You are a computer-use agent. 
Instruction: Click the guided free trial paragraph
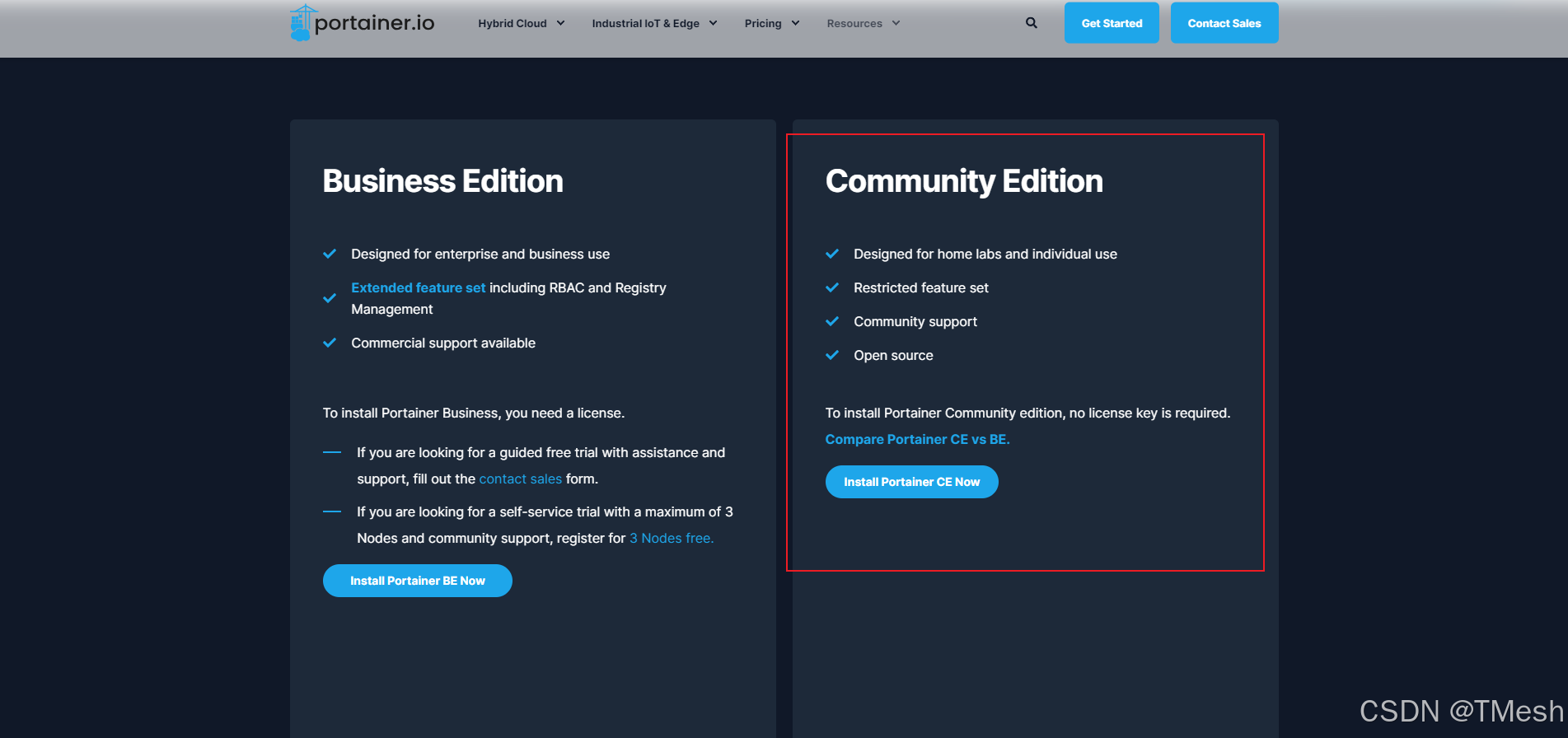coord(541,465)
